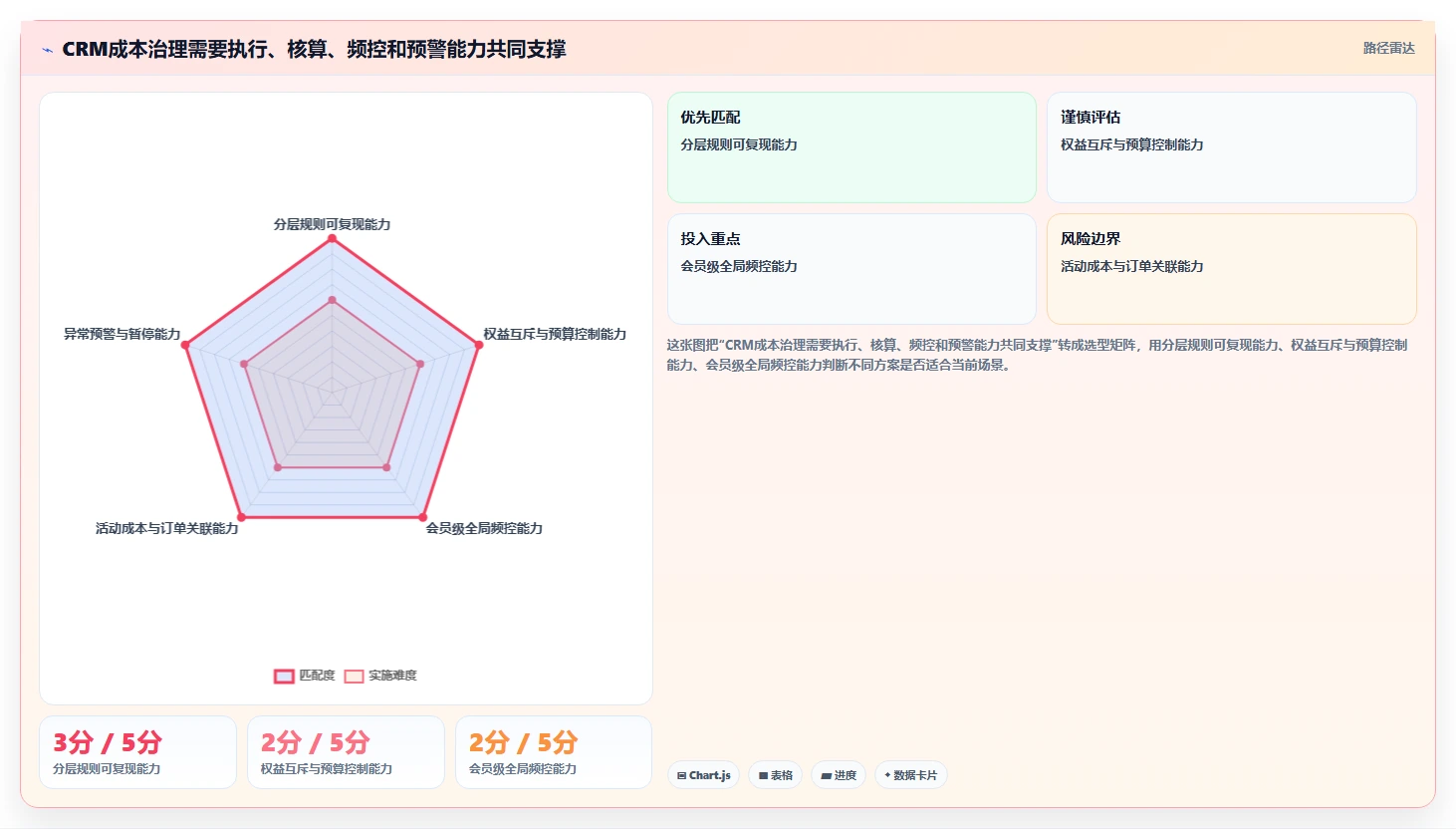
Task: Click 会员级全局频控能力 text in 投入重点 card
Action: 739,266
